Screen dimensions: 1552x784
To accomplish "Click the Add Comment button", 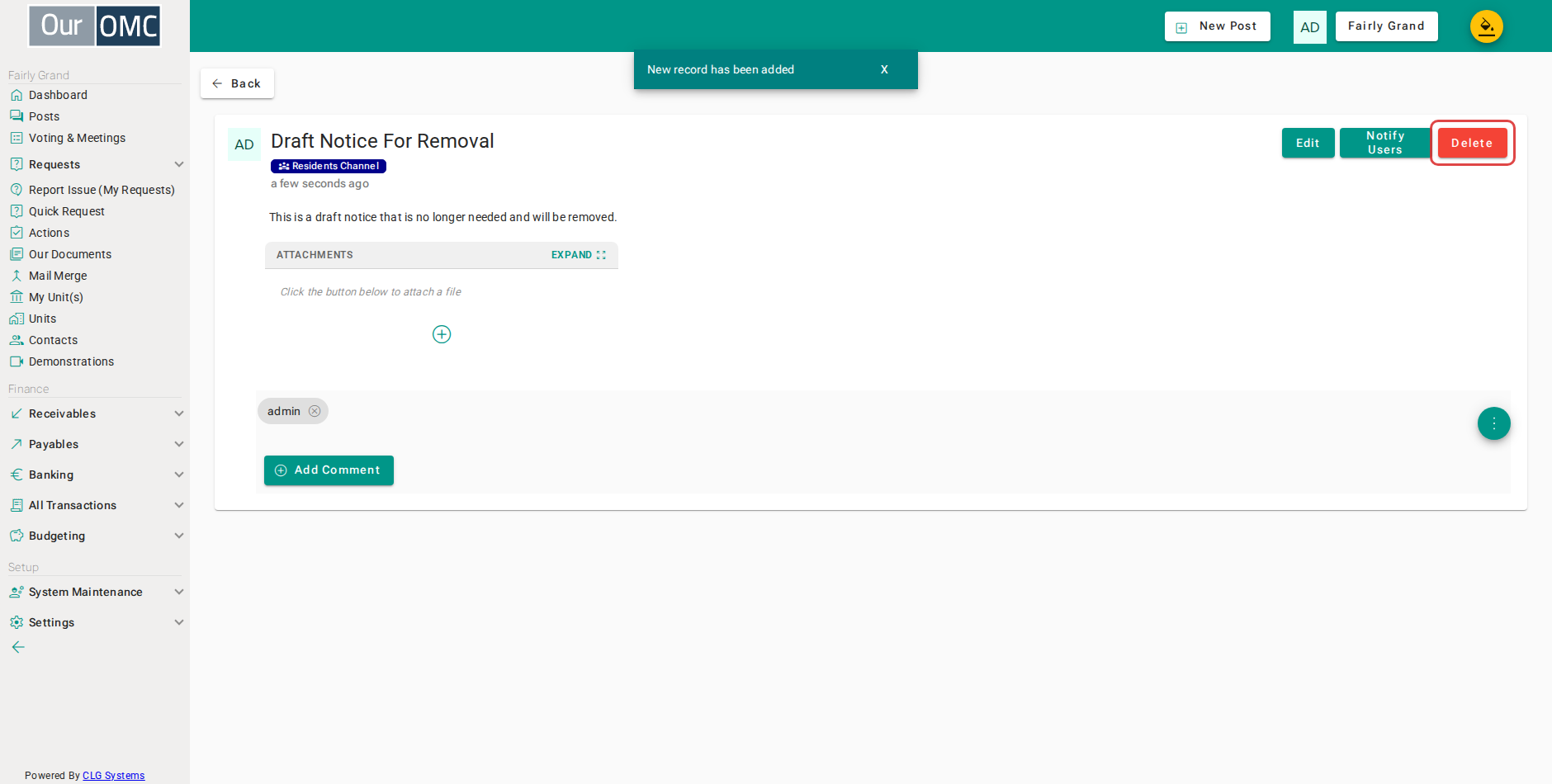I will click(x=329, y=470).
